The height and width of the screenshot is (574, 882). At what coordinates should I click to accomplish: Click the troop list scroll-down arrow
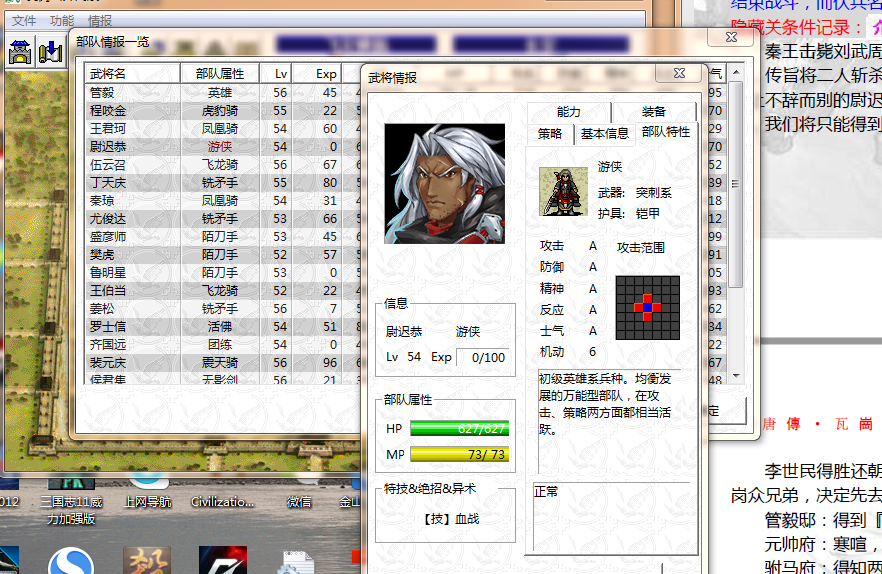[736, 376]
